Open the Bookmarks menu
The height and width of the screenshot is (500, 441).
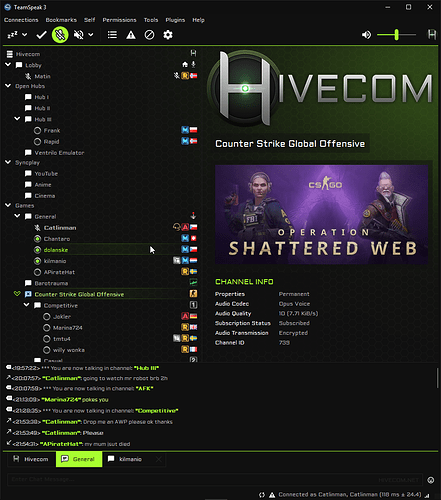[x=61, y=20]
